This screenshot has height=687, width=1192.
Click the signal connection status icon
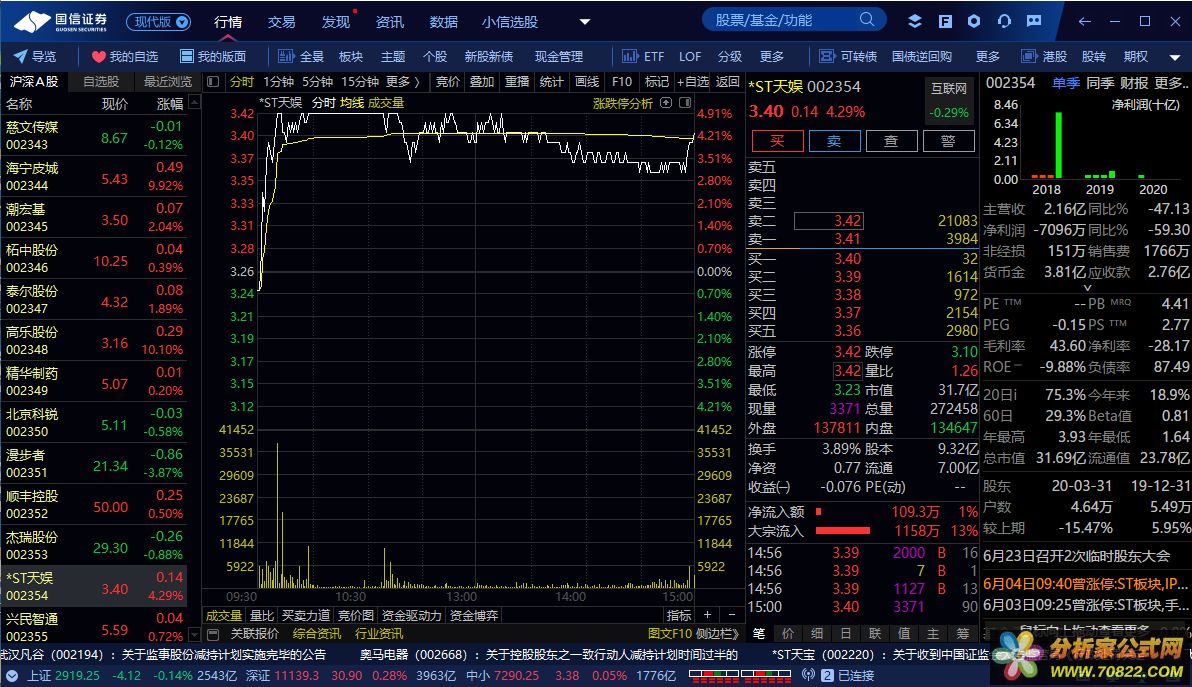click(x=808, y=675)
